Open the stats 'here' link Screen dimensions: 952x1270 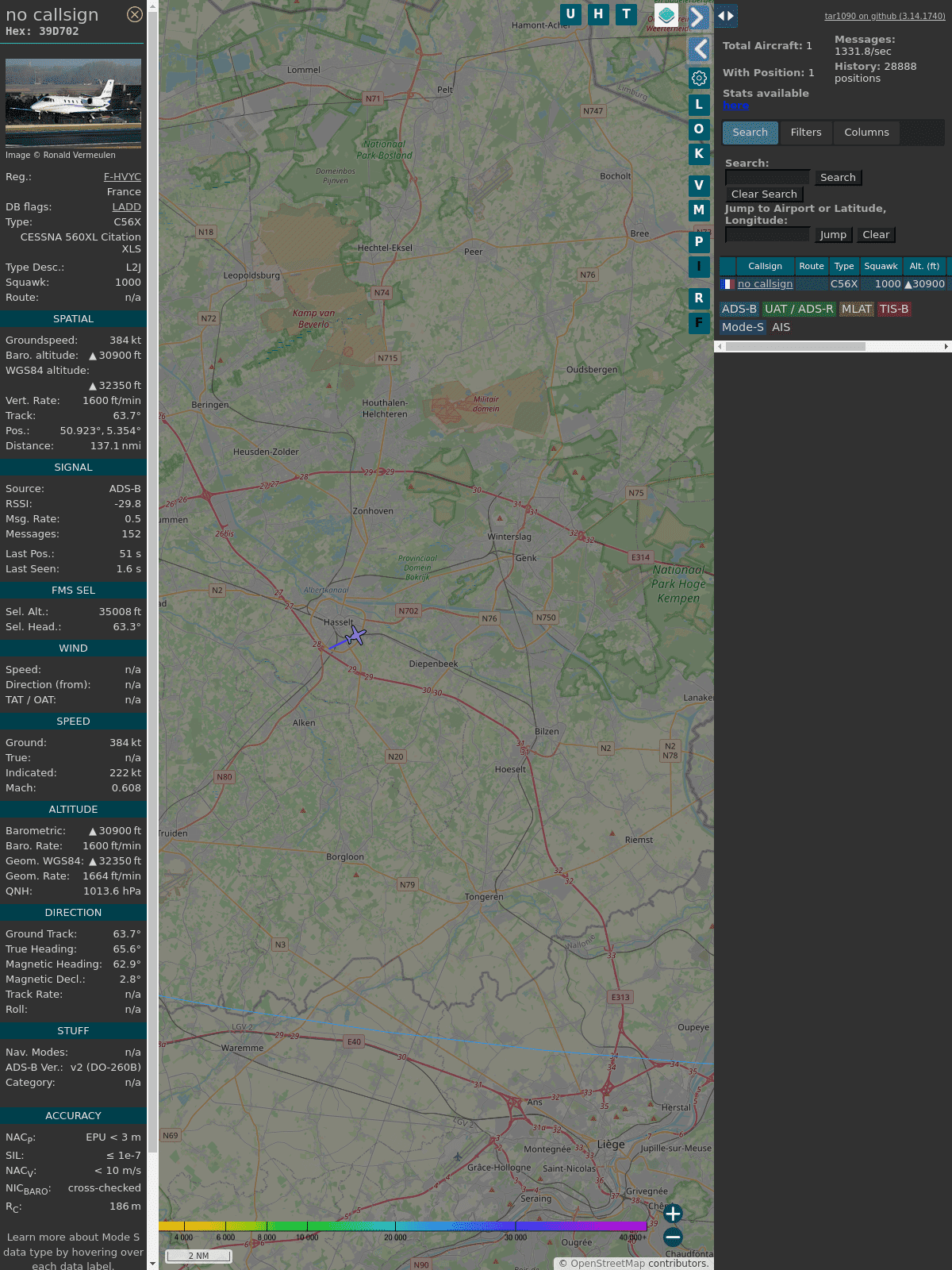click(x=735, y=106)
